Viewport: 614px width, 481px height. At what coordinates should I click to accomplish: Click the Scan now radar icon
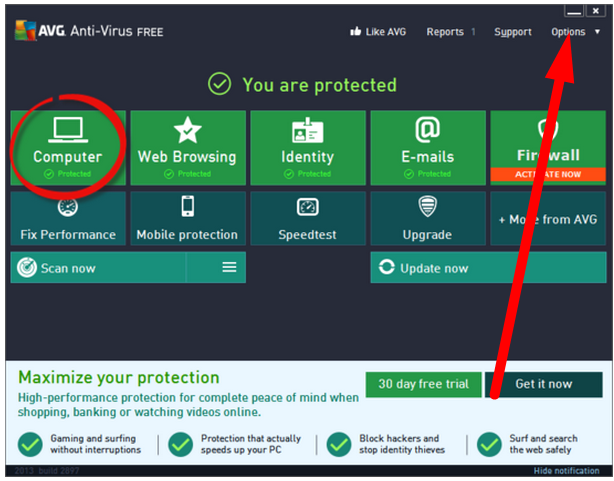point(27,268)
